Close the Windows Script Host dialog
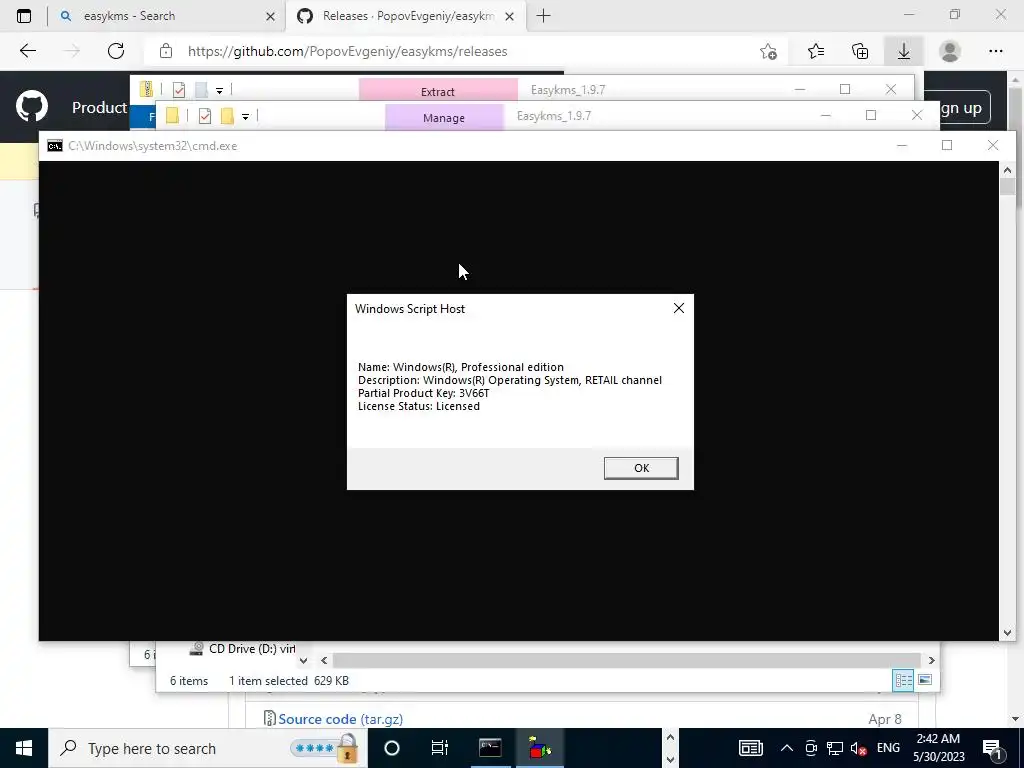Screen dimensions: 1024x768 pyautogui.click(x=679, y=308)
